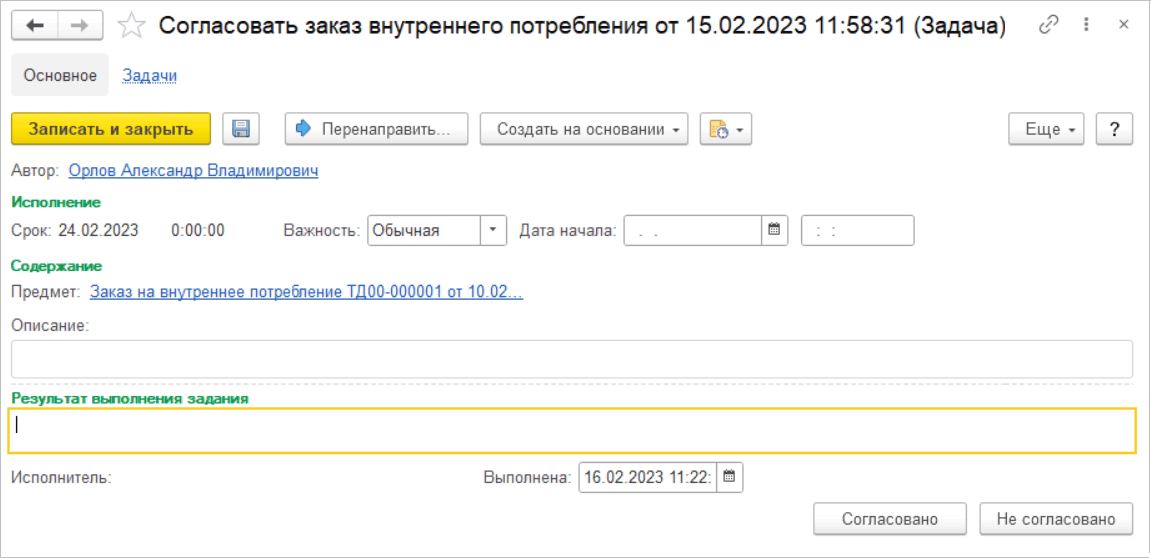Select the "Основное" tab
The image size is (1151, 558).
tap(60, 75)
